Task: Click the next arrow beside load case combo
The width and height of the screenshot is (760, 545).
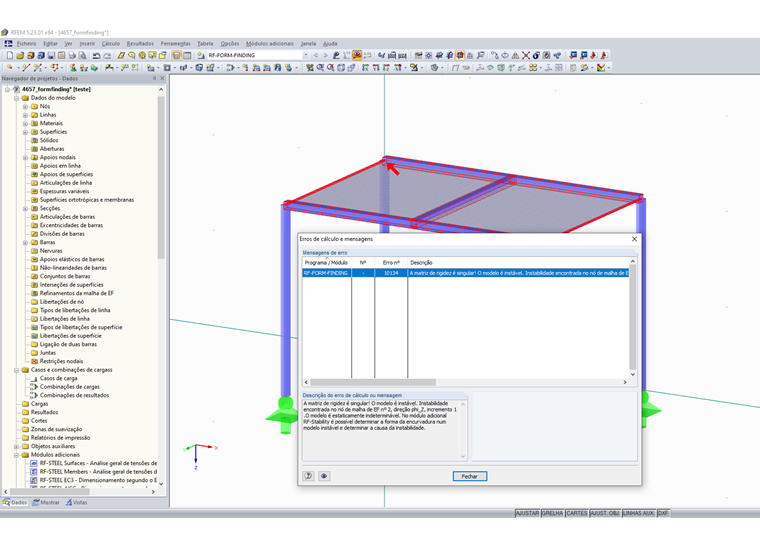Action: [325, 55]
